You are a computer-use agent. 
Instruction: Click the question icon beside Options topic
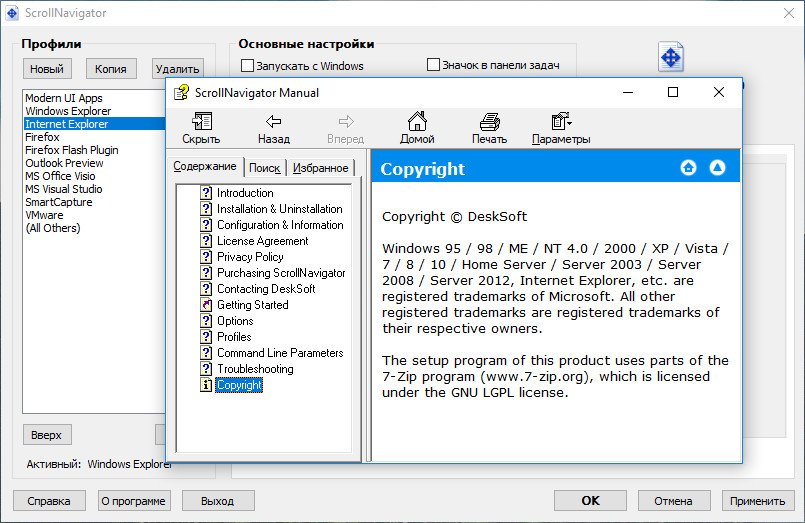pyautogui.click(x=206, y=321)
